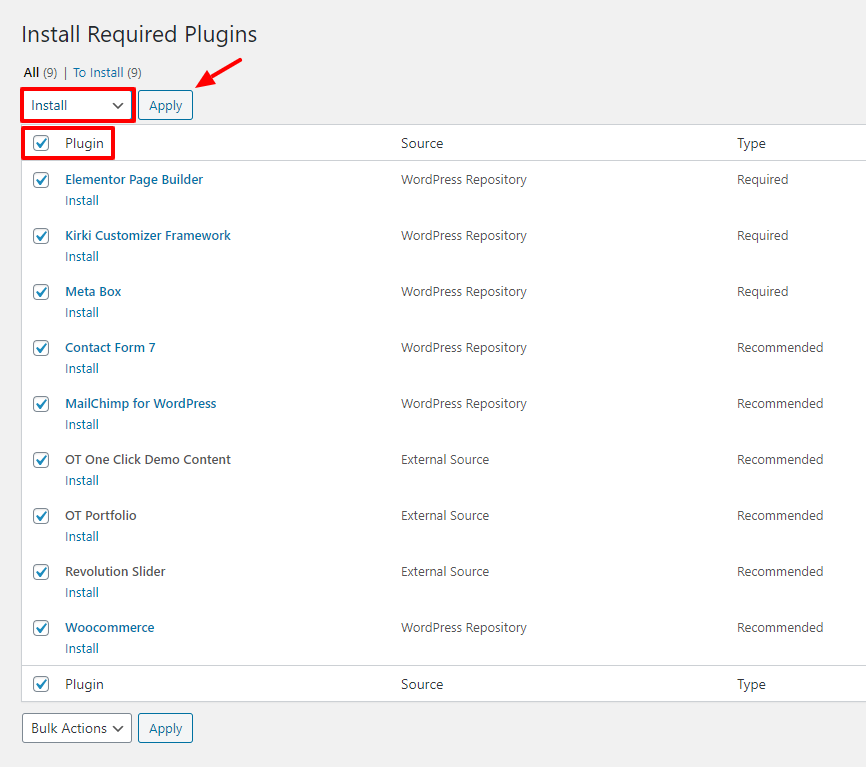
Task: Click the OT Portfolio plugin name
Action: [101, 515]
